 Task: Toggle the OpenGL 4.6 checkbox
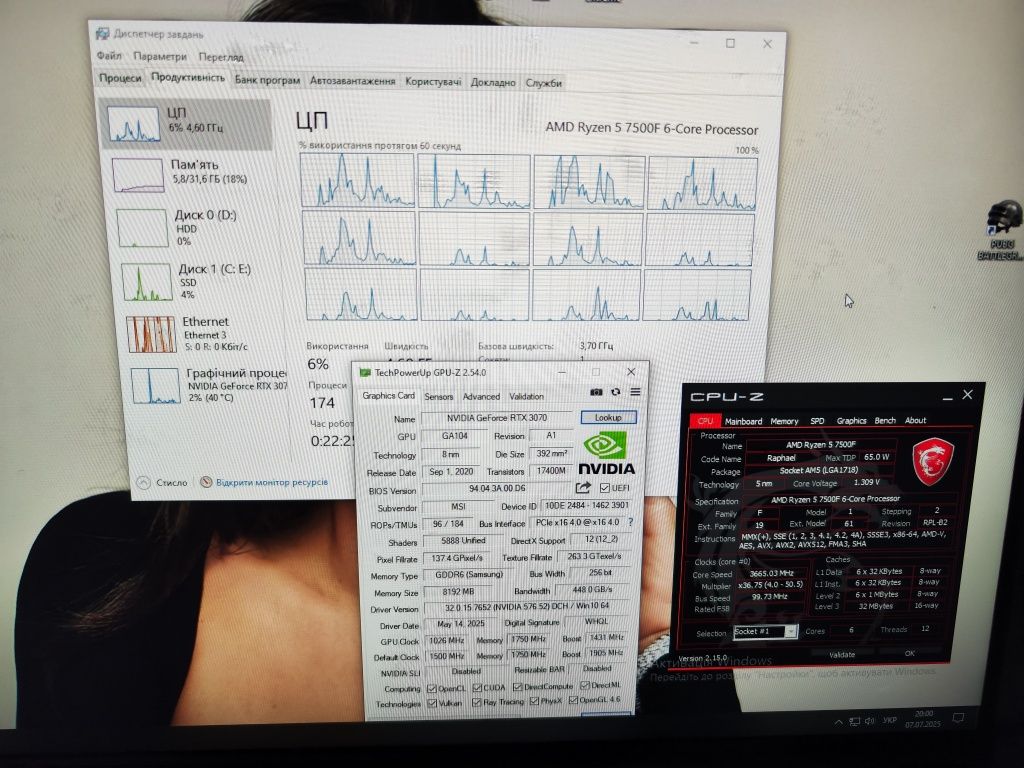[x=573, y=701]
